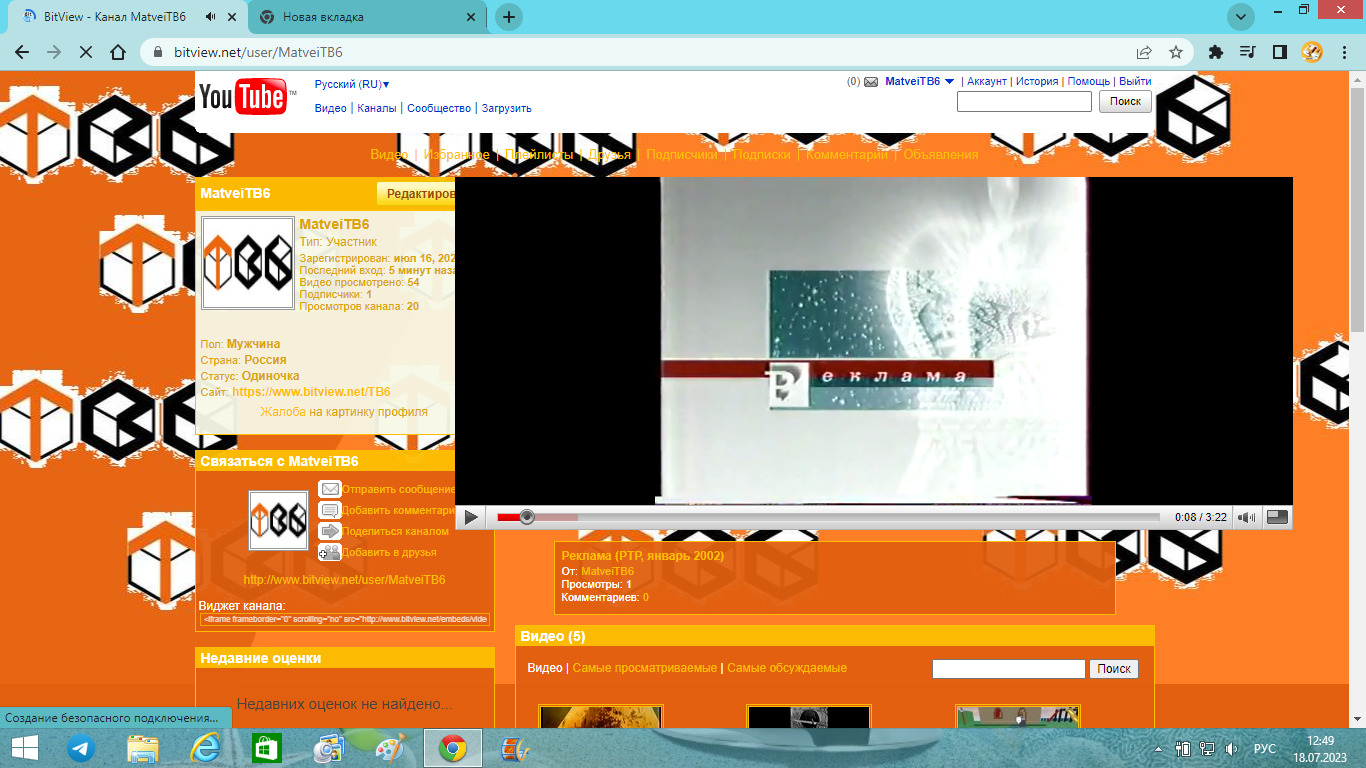1366x768 pixels.
Task: Switch the video player to fullscreen
Action: pos(1277,517)
